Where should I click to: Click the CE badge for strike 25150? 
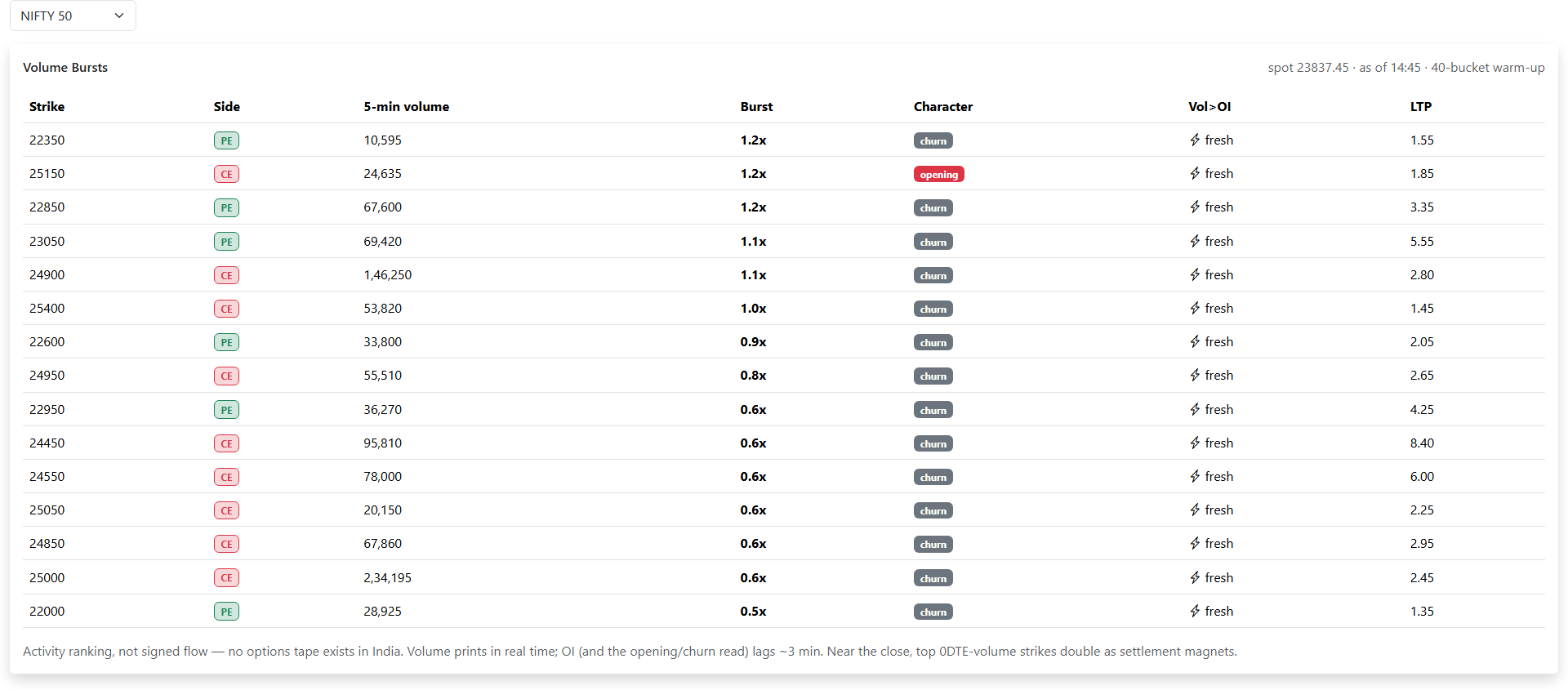tap(226, 174)
